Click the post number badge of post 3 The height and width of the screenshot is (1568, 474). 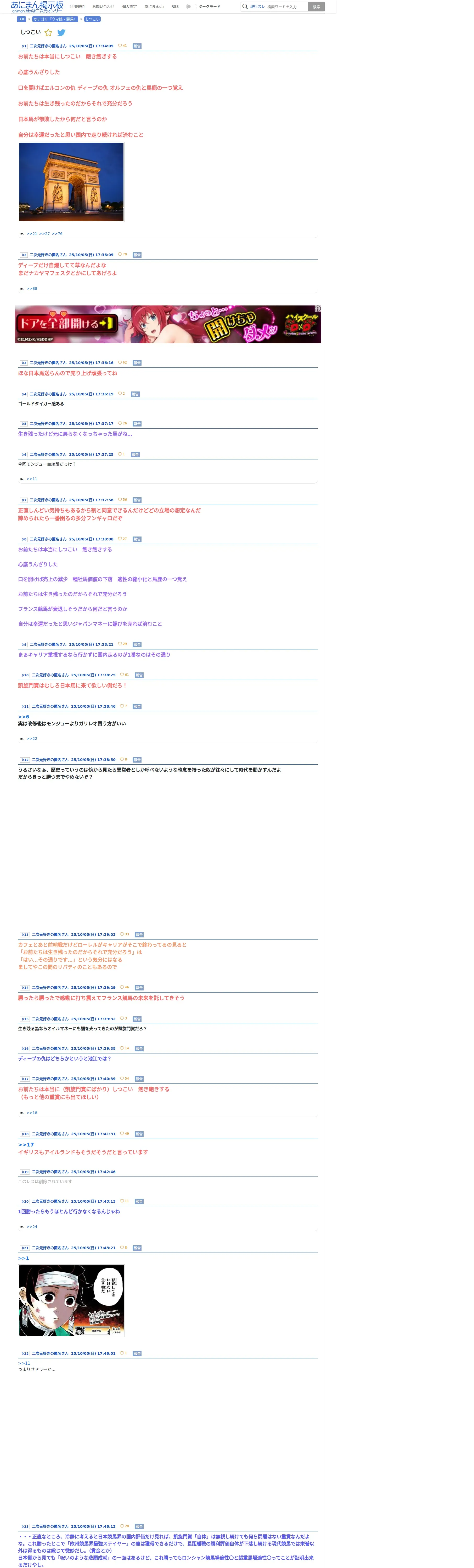[24, 363]
